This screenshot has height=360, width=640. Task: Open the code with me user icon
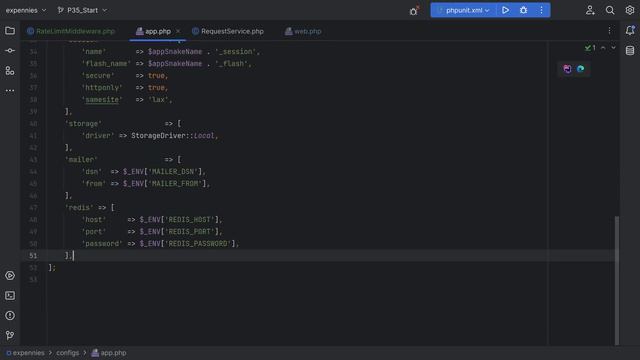pyautogui.click(x=590, y=10)
